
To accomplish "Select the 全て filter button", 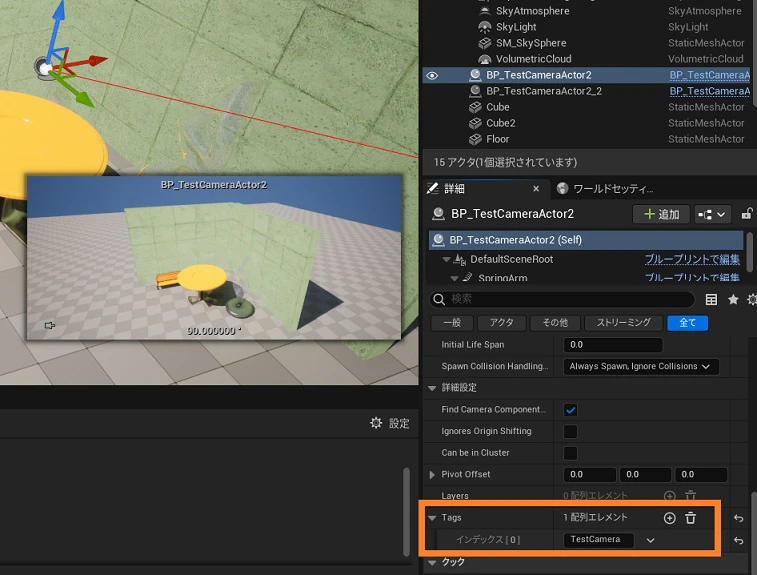I will tap(687, 323).
